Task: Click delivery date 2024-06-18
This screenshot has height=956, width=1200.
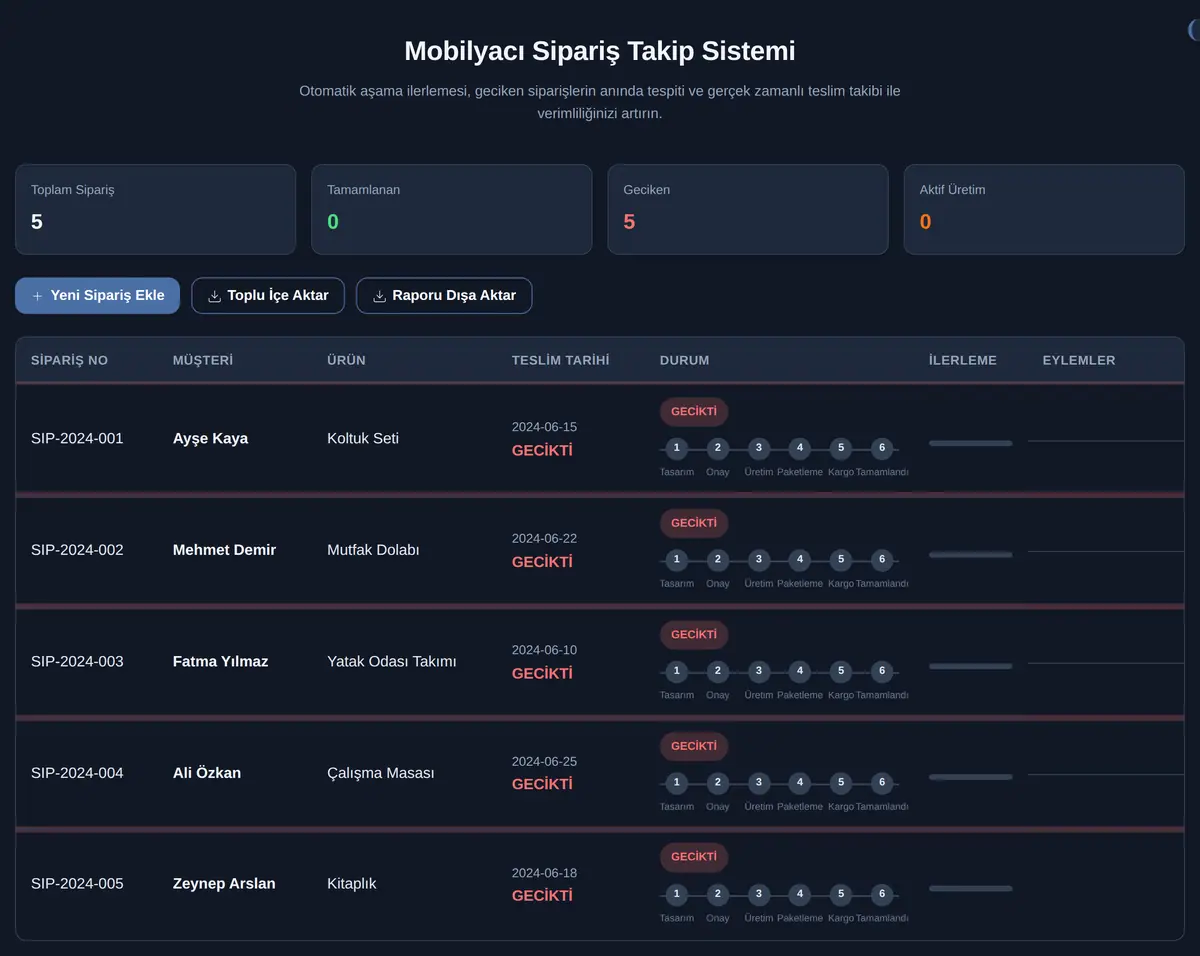Action: (x=544, y=873)
